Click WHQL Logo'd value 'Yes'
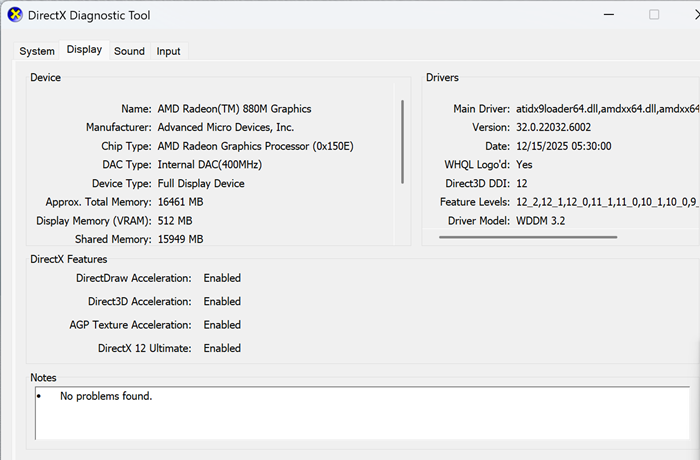Screen dimensions: 700x460 point(524,165)
